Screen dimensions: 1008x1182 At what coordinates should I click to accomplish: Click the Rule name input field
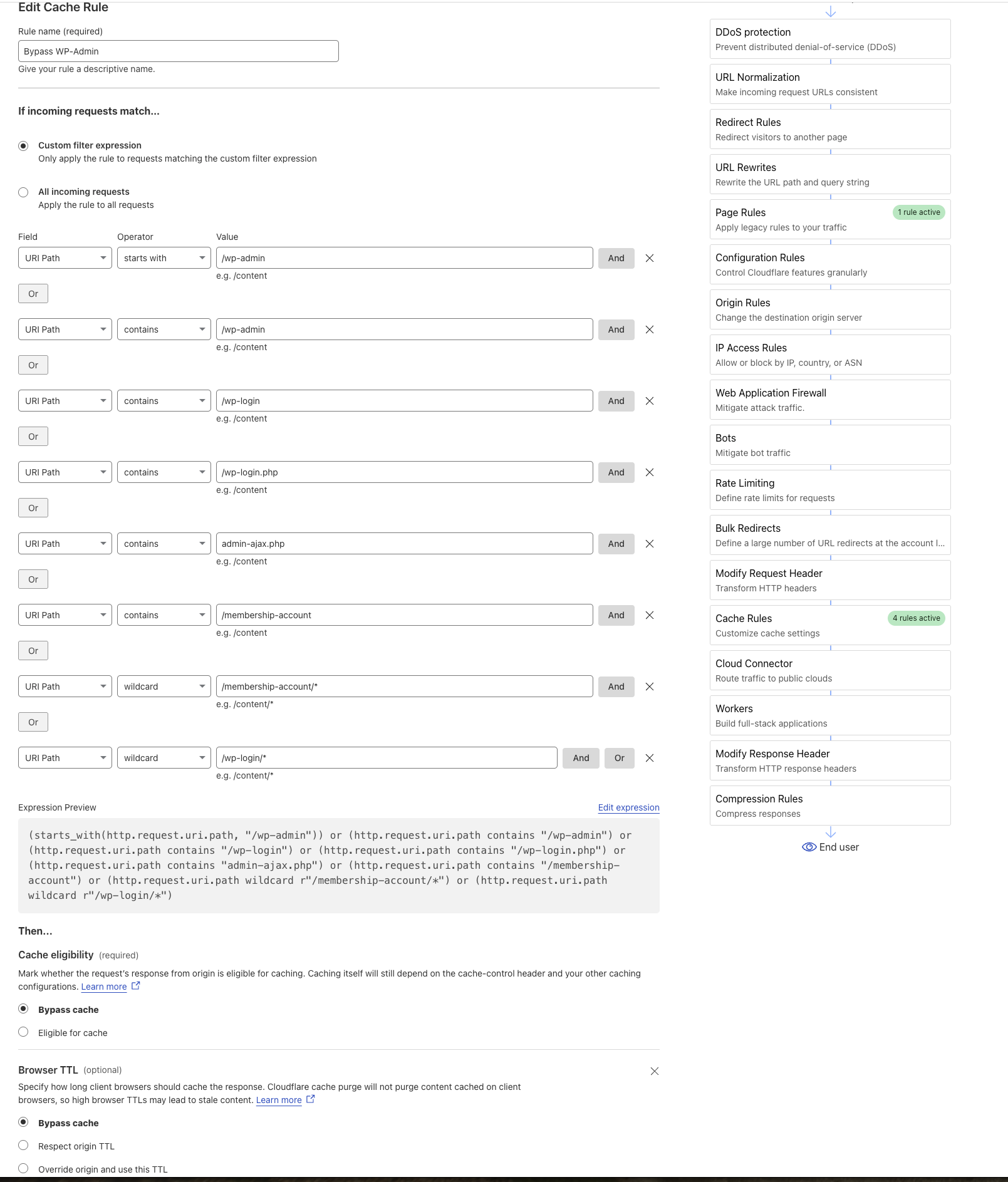tap(179, 51)
